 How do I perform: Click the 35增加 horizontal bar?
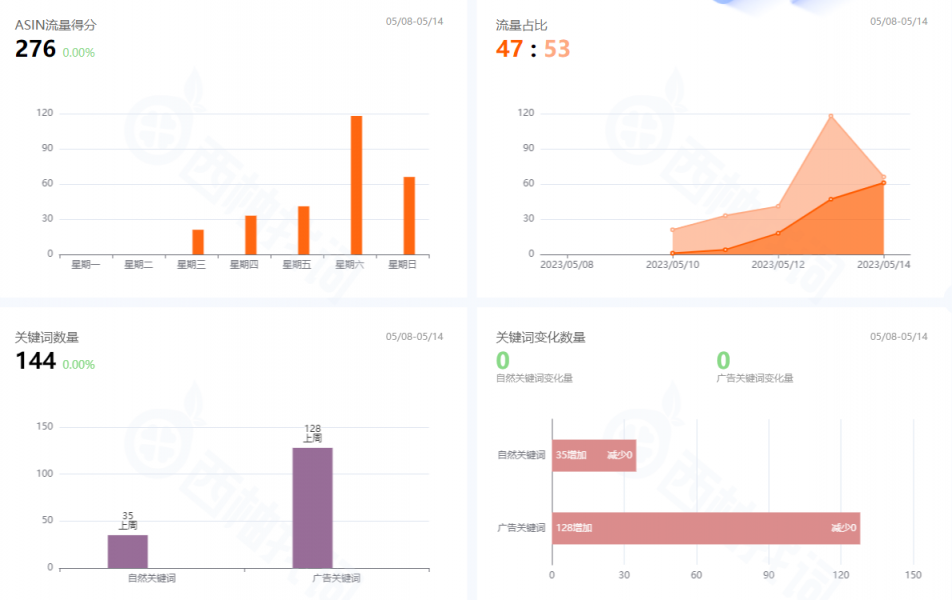pyautogui.click(x=594, y=455)
